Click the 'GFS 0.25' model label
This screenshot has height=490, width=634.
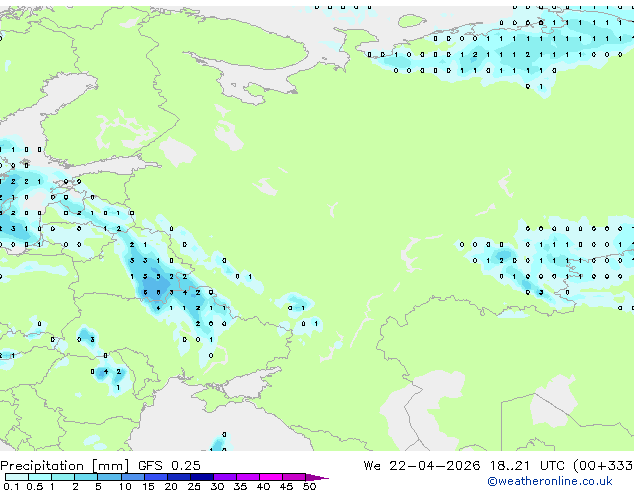(x=169, y=465)
